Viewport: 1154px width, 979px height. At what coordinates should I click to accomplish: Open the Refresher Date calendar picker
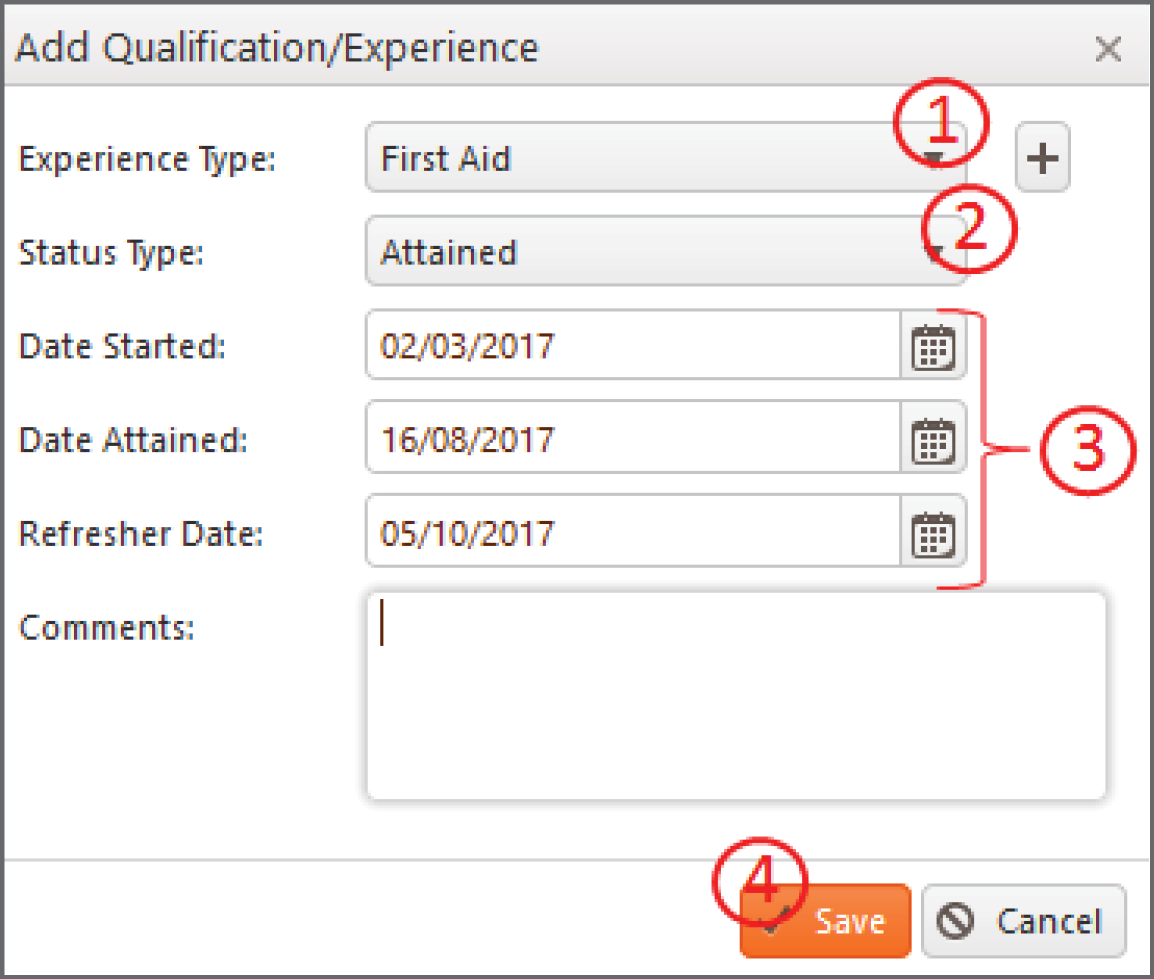pyautogui.click(x=932, y=533)
